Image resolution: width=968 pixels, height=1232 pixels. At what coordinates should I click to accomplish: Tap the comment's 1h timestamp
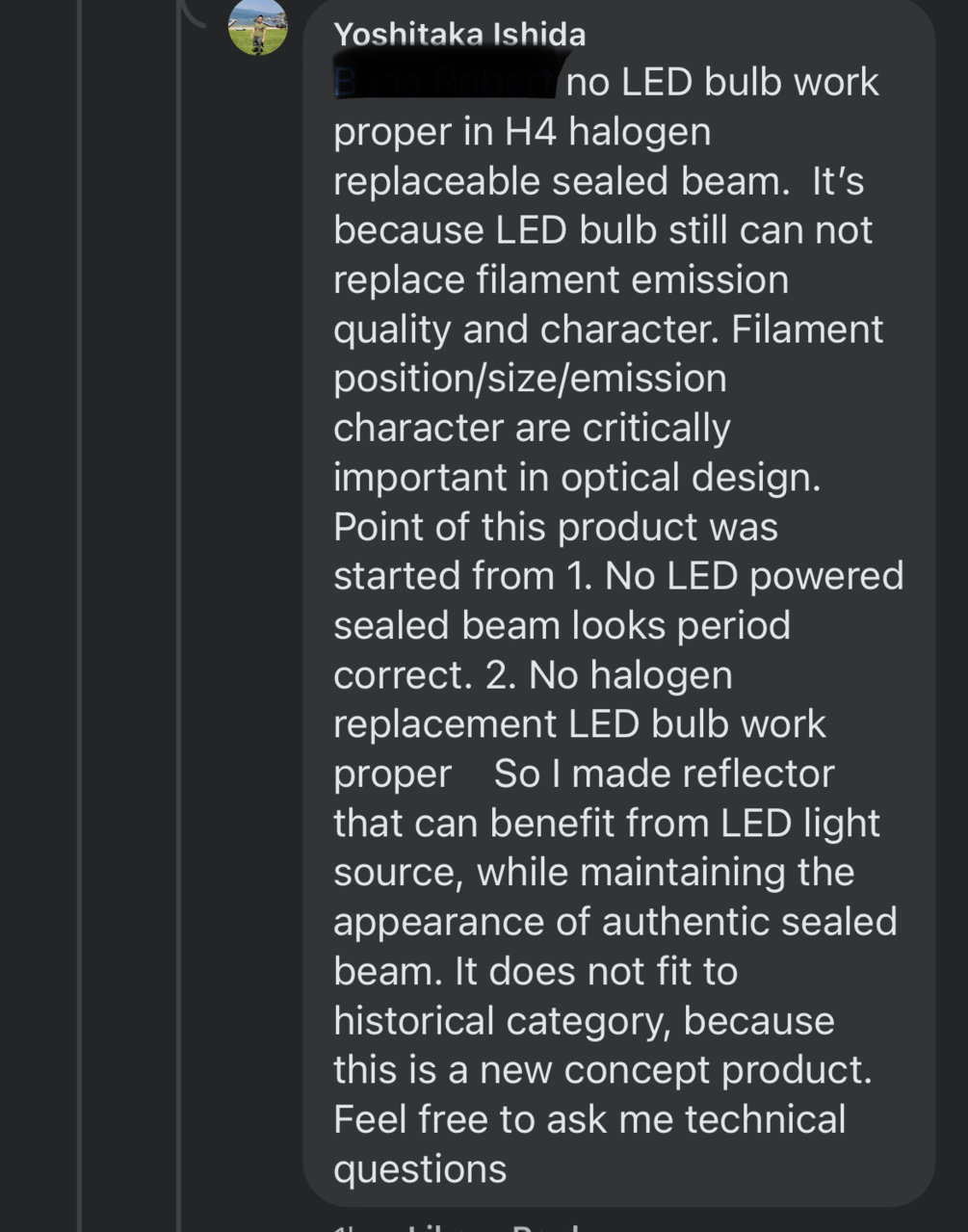(x=347, y=1227)
